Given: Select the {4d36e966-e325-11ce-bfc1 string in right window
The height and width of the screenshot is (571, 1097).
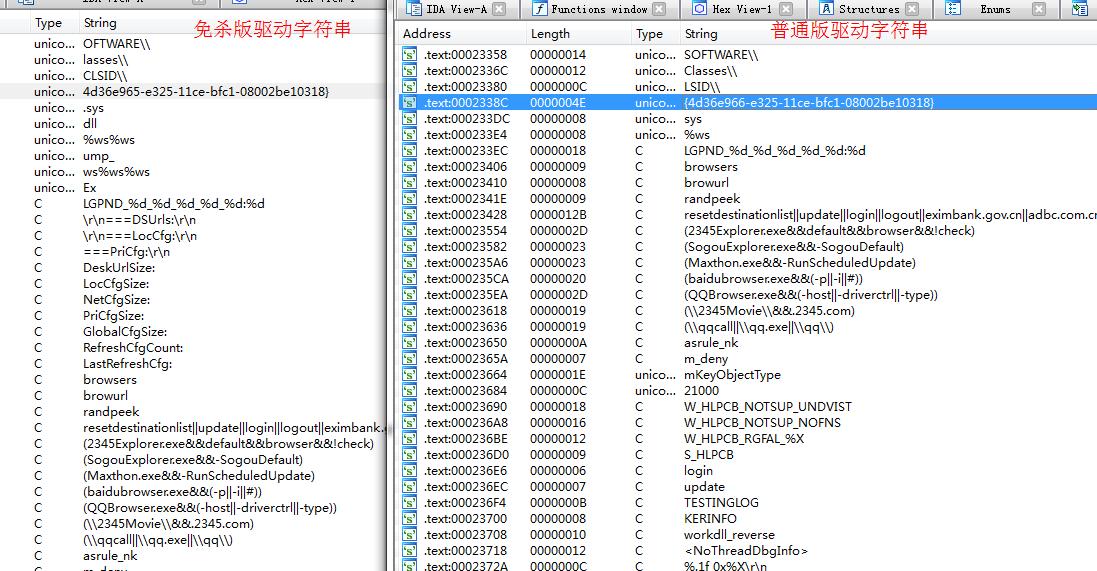Looking at the screenshot, I should (x=809, y=103).
